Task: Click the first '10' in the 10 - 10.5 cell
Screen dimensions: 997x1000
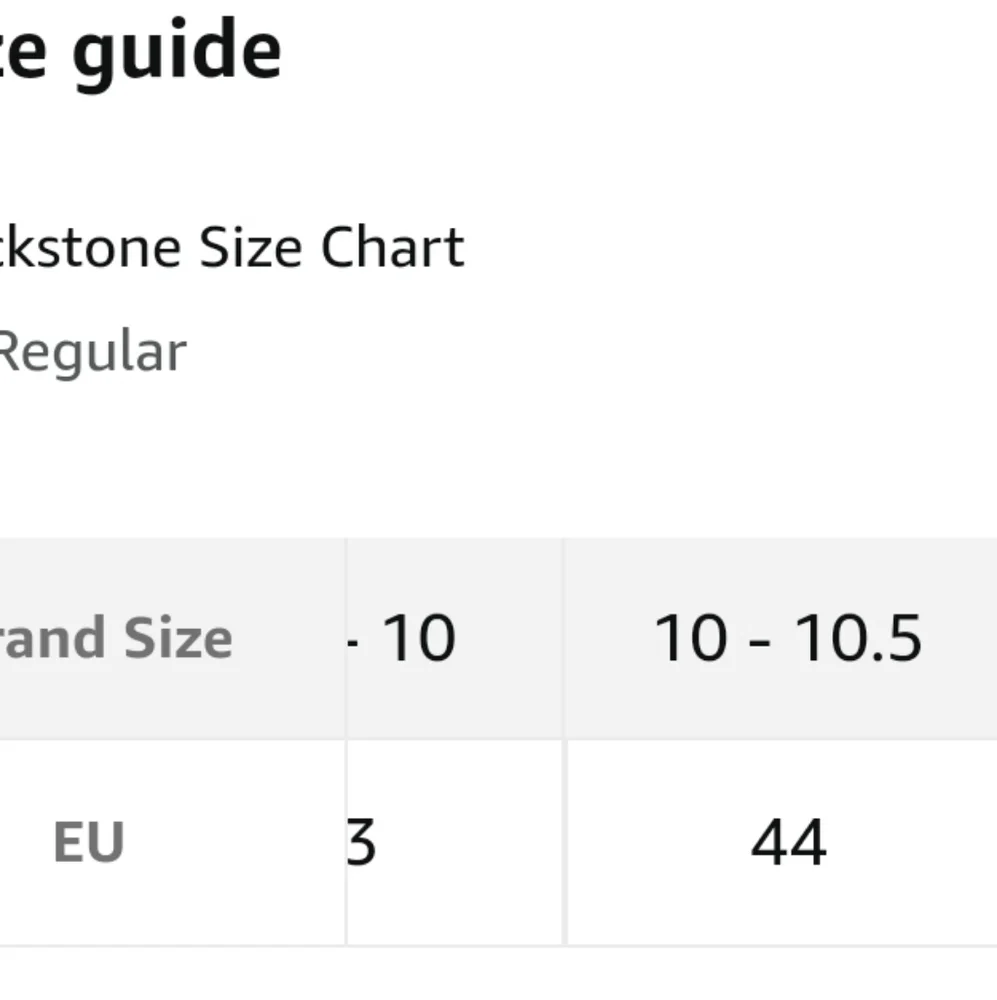Action: pyautogui.click(x=691, y=638)
